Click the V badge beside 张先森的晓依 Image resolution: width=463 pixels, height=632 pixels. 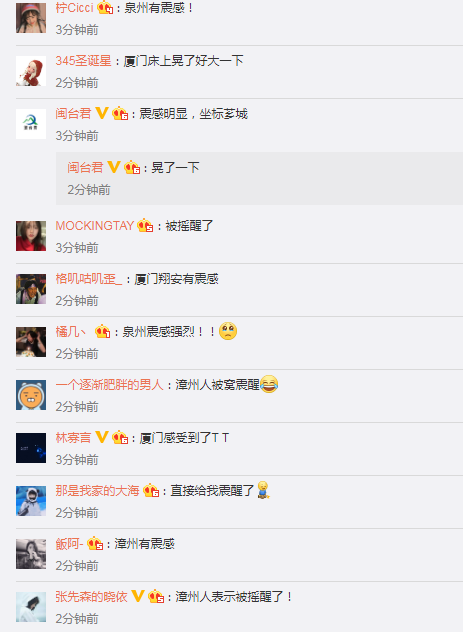tap(138, 596)
